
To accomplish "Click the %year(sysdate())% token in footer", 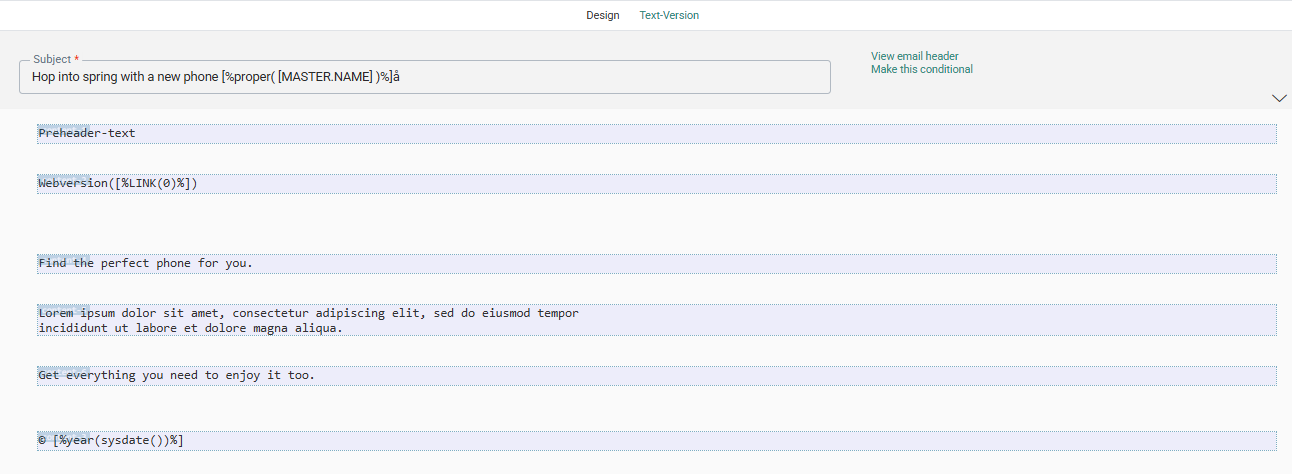I will pos(118,441).
